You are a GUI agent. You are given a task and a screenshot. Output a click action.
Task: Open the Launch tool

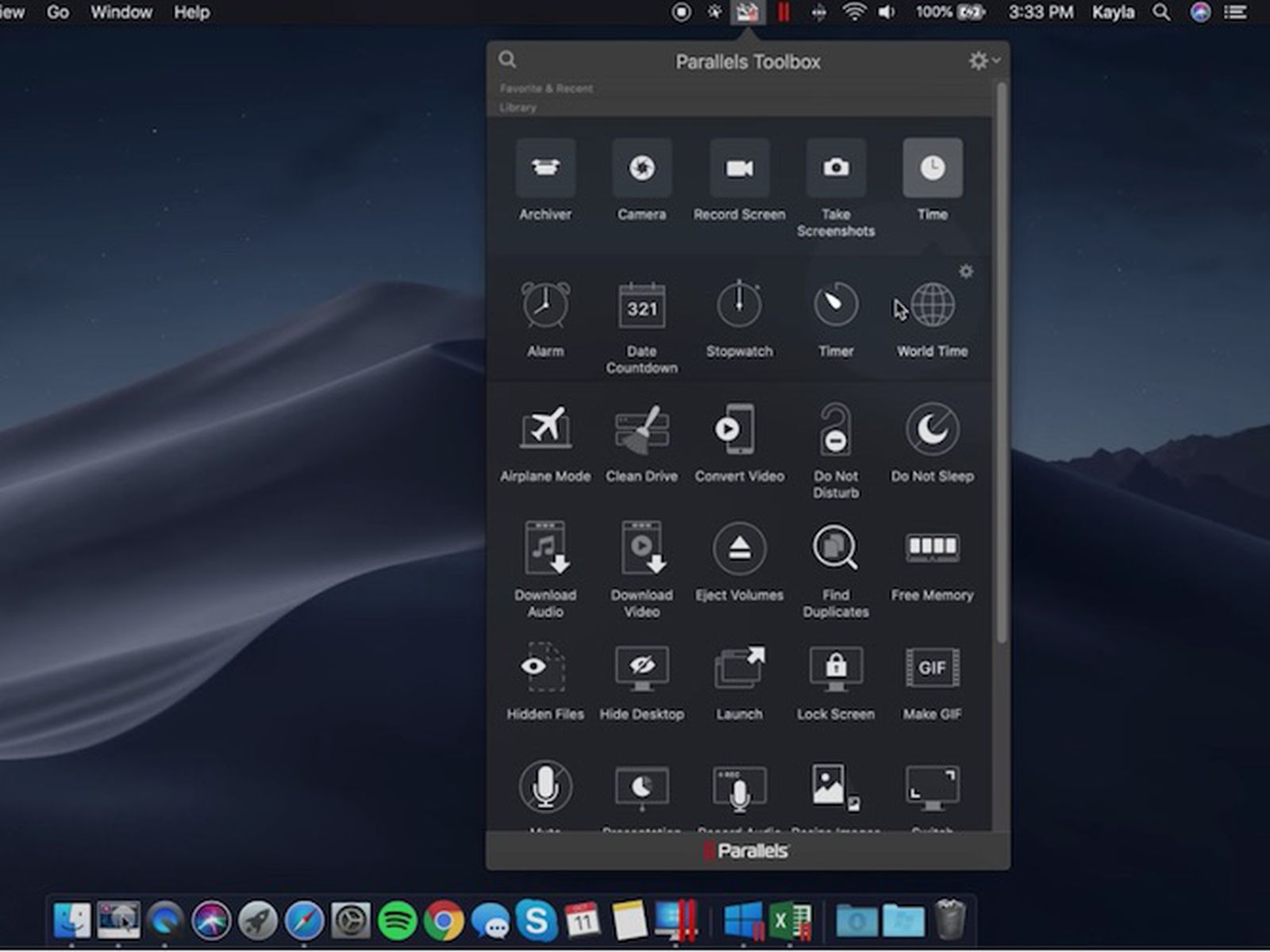tap(739, 666)
